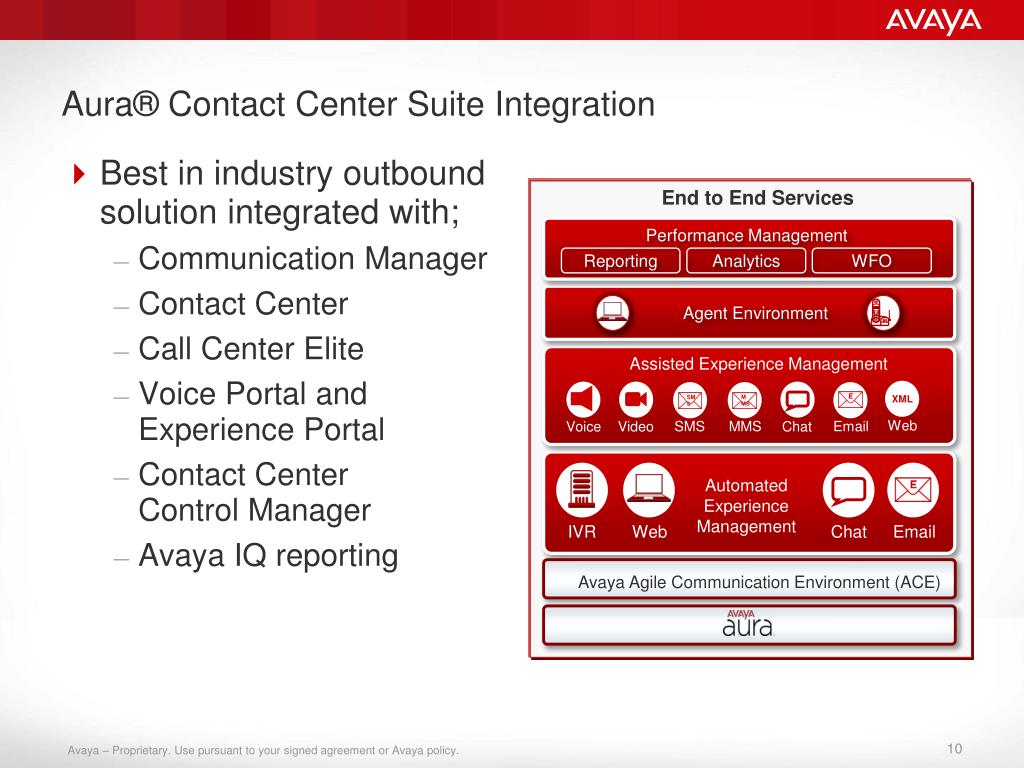
Task: Click the Chat icon in Automated Experience
Action: [x=848, y=490]
